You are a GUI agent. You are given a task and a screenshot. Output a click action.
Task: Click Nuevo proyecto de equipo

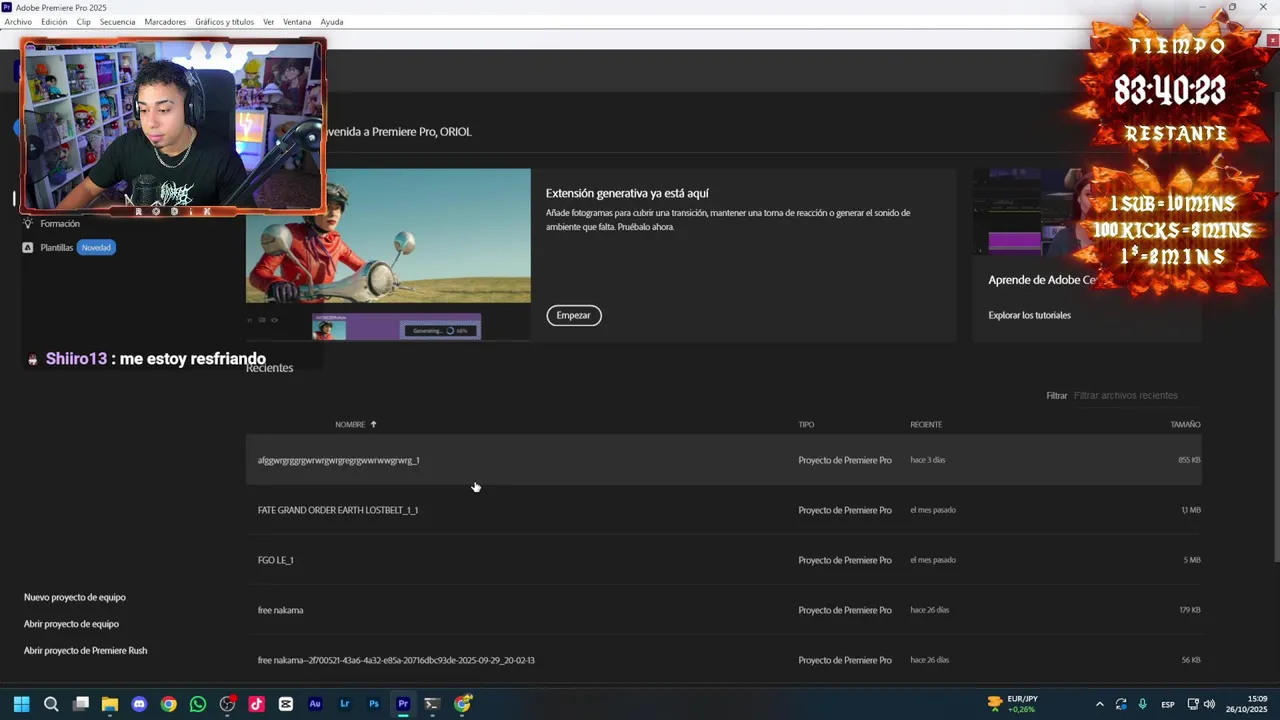75,597
